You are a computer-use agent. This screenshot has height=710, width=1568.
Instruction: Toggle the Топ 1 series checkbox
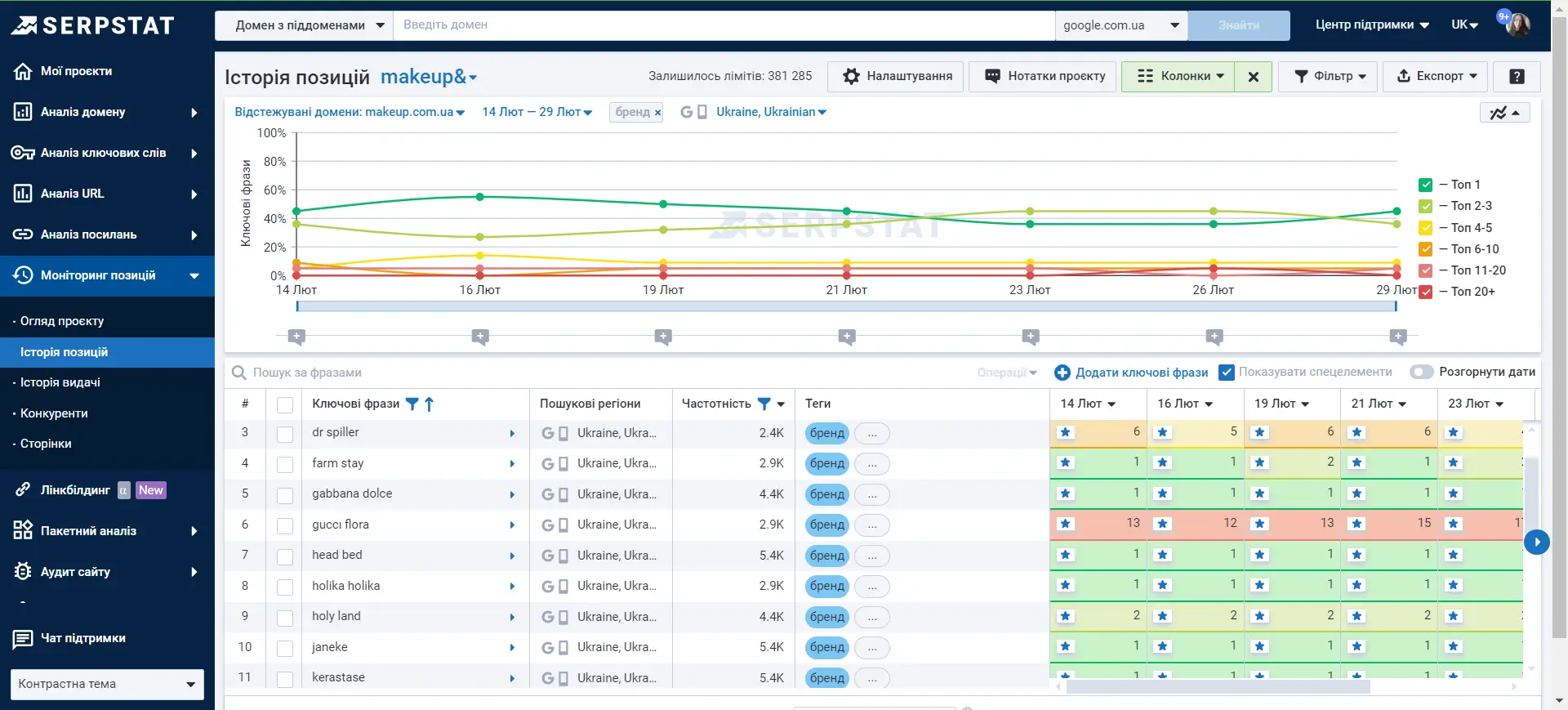[x=1426, y=185]
